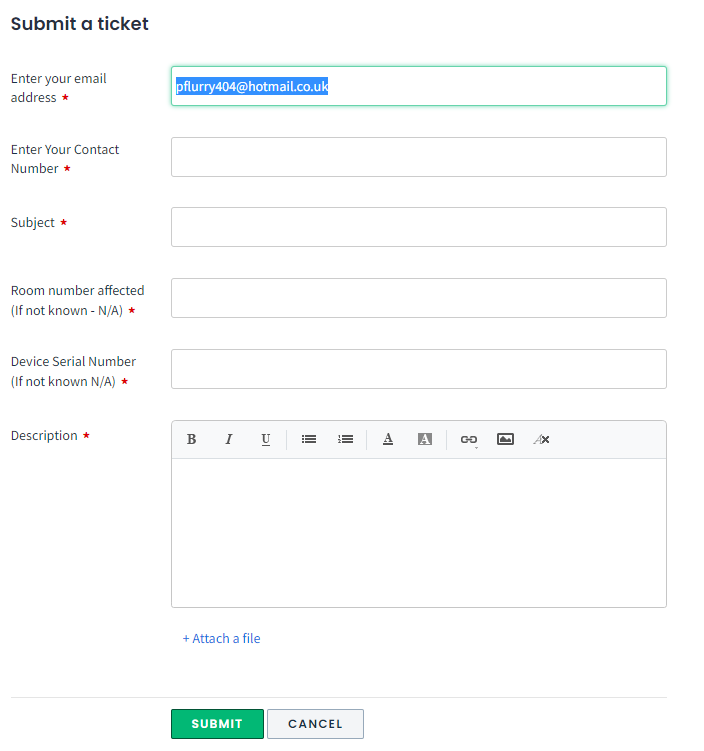Viewport: 704px width, 751px height.
Task: Cancel the ticket form
Action: [x=315, y=724]
